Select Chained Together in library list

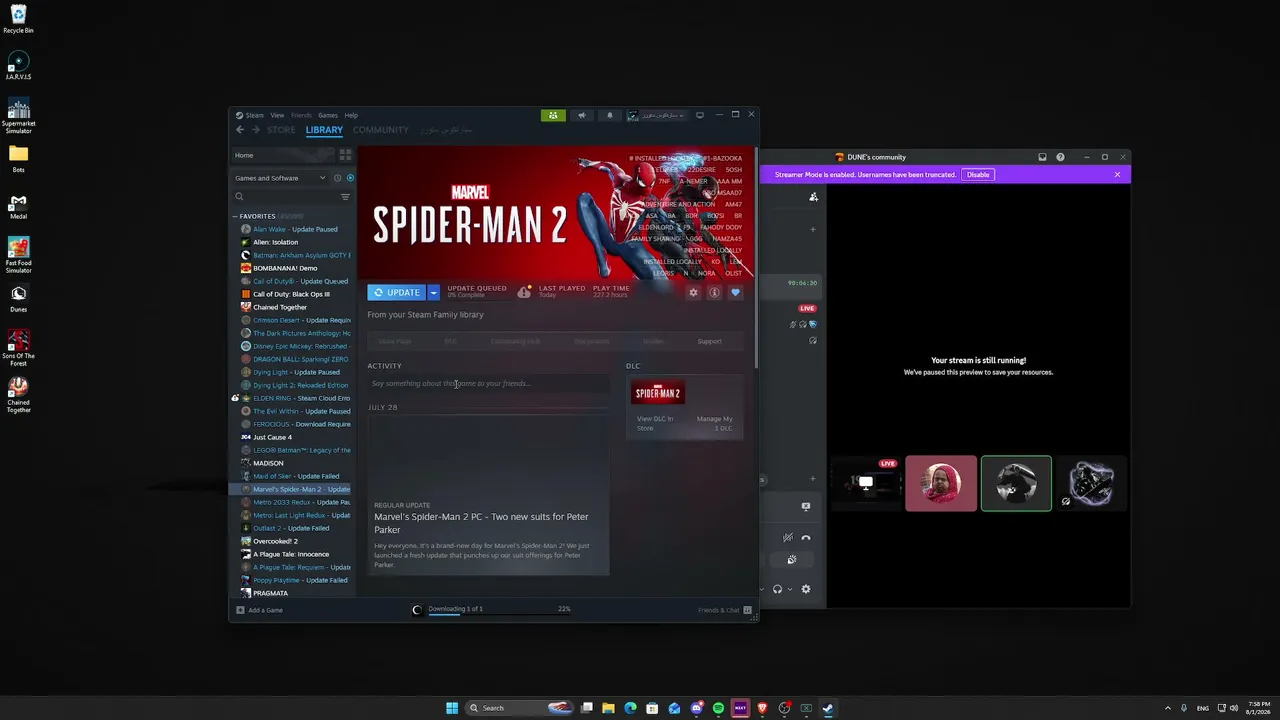click(280, 307)
